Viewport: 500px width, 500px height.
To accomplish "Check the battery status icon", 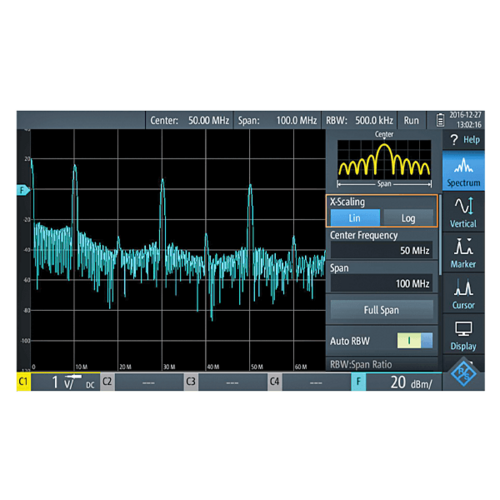I will pos(440,120).
